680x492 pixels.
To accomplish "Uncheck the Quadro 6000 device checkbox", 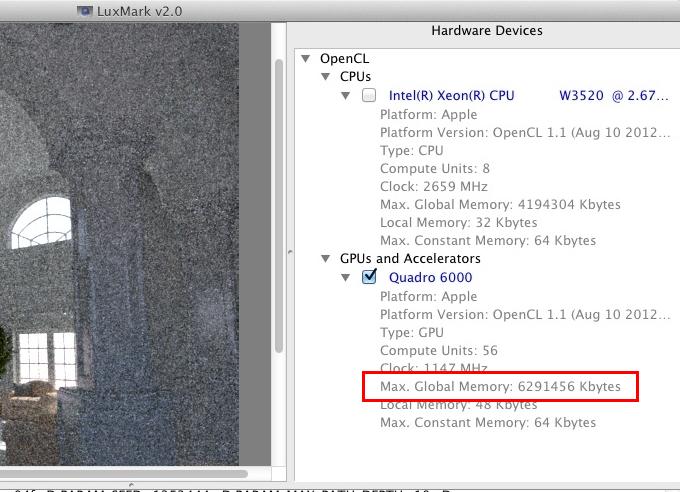I will pos(369,276).
